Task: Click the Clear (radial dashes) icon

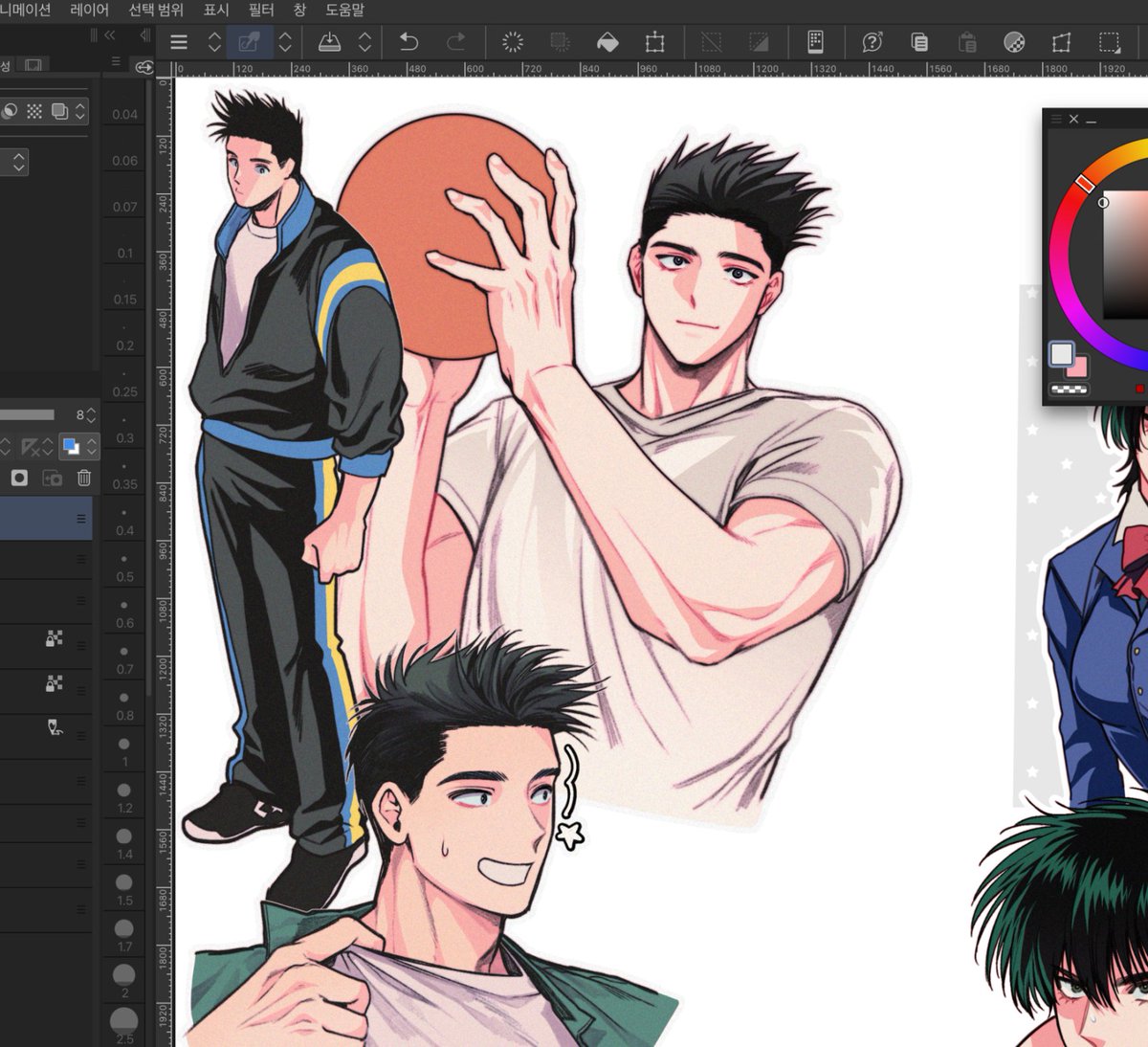Action: pos(513,42)
